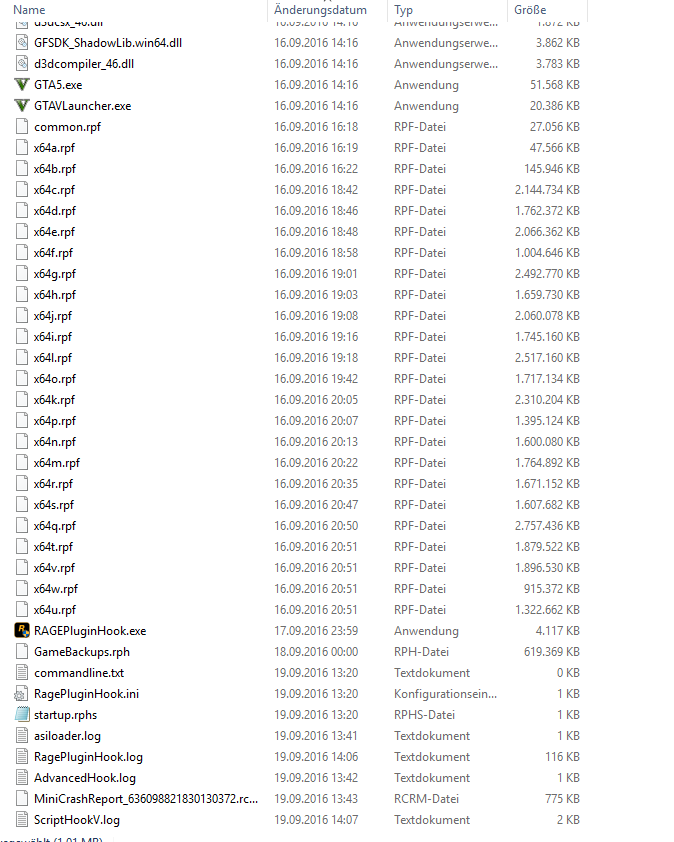Sort files by the Größe column
The height and width of the screenshot is (842, 674).
530,10
